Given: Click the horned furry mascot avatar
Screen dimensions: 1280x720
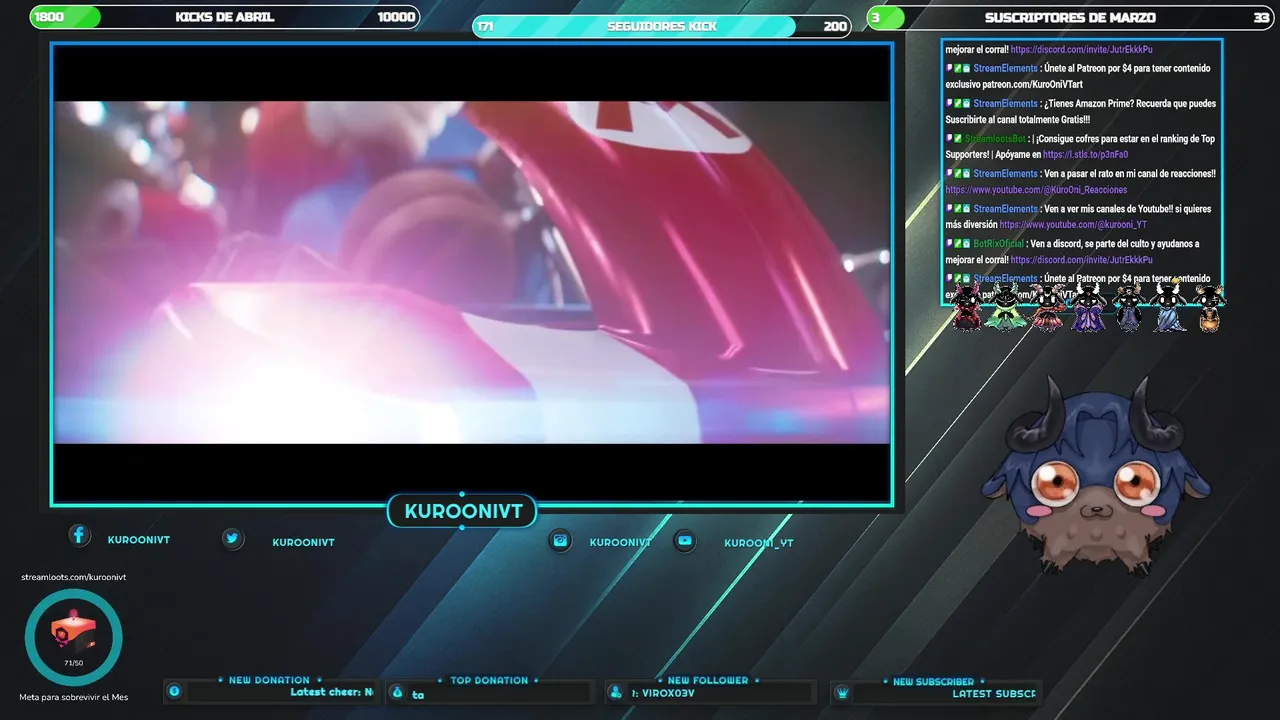Looking at the screenshot, I should (1096, 476).
